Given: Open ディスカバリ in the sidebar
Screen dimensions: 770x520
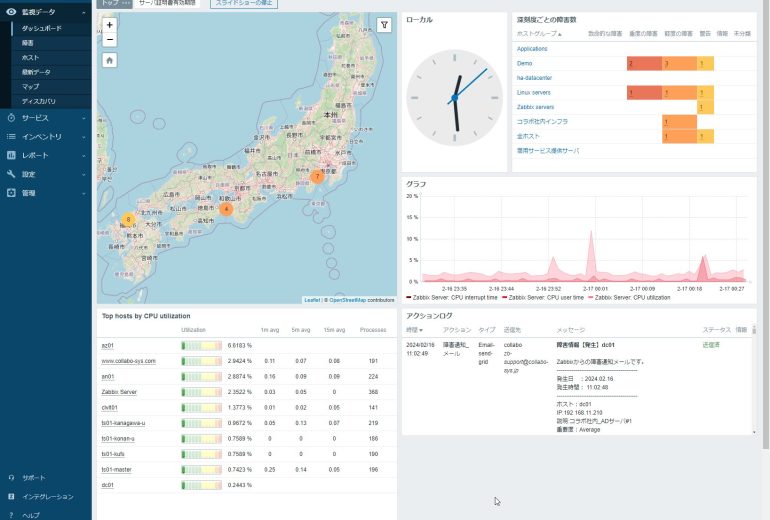Looking at the screenshot, I should [x=39, y=101].
